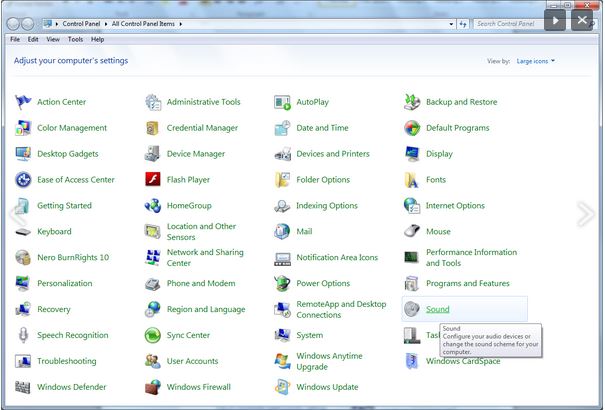
Task: Open the Action Center flag icon
Action: coord(23,102)
